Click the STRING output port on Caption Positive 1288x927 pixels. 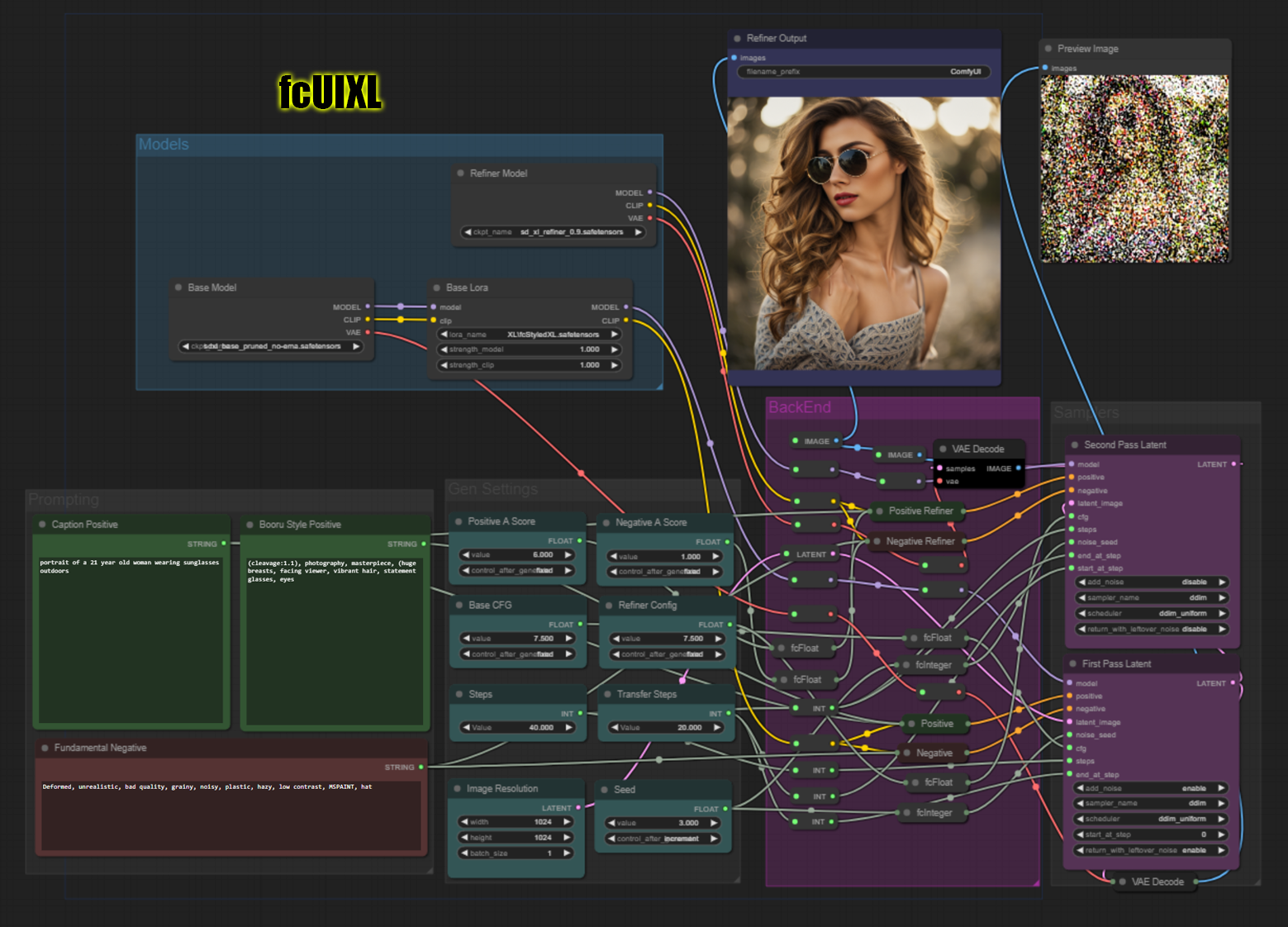pyautogui.click(x=224, y=544)
